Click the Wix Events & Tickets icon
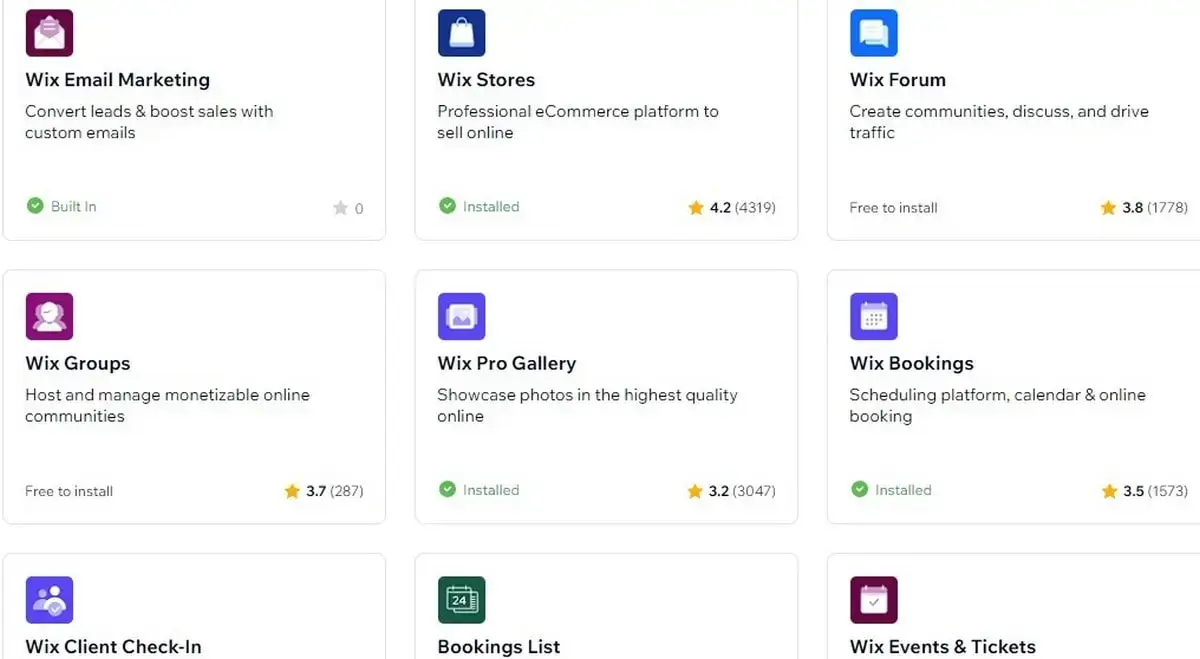The image size is (1200, 659). [873, 600]
